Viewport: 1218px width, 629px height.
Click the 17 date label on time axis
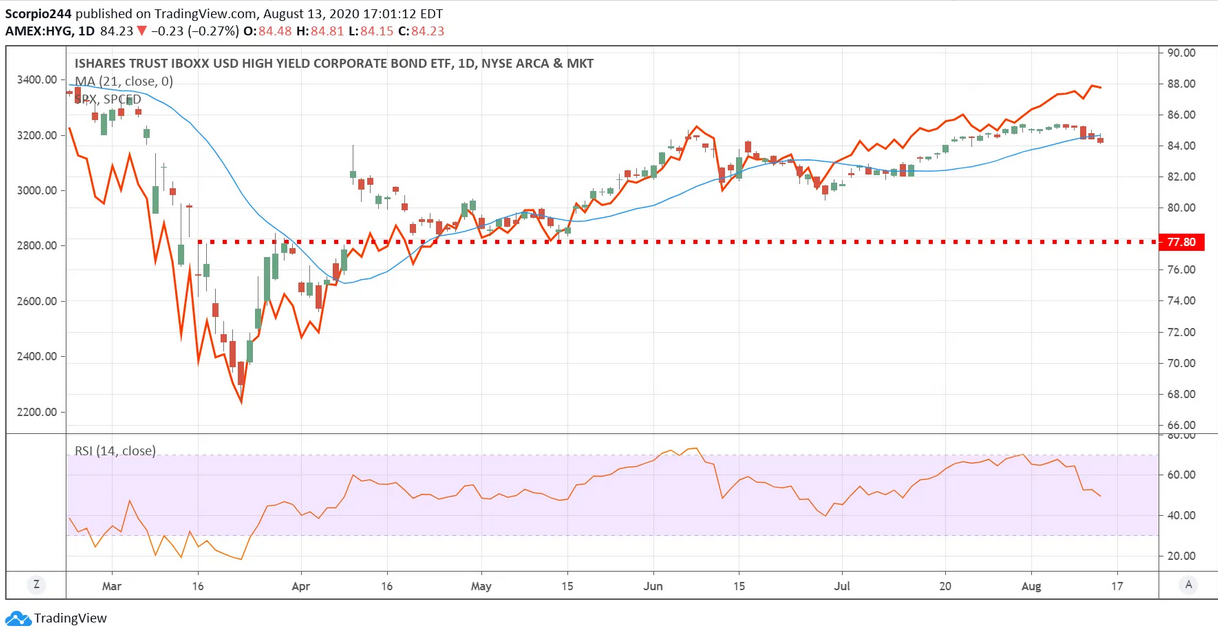click(1116, 586)
